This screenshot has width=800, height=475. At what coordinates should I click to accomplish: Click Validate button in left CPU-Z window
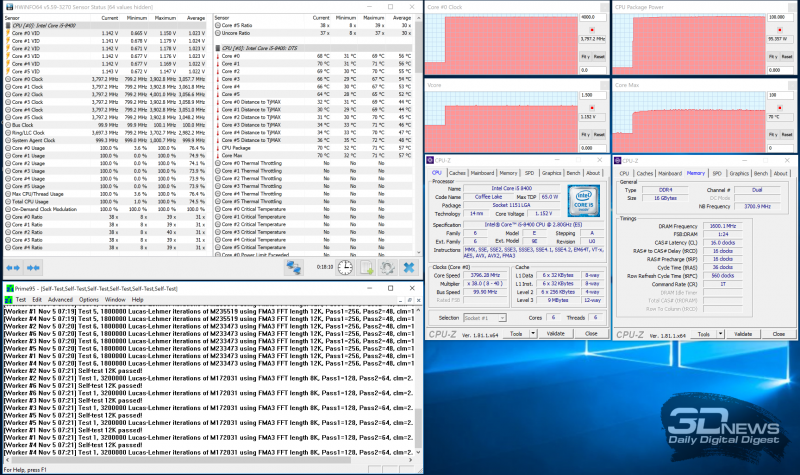[556, 334]
